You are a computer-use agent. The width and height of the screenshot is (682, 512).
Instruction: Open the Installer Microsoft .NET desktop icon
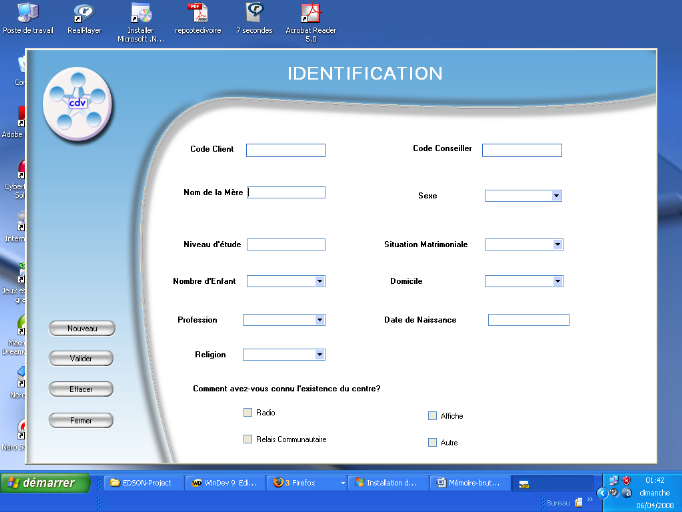pos(140,14)
